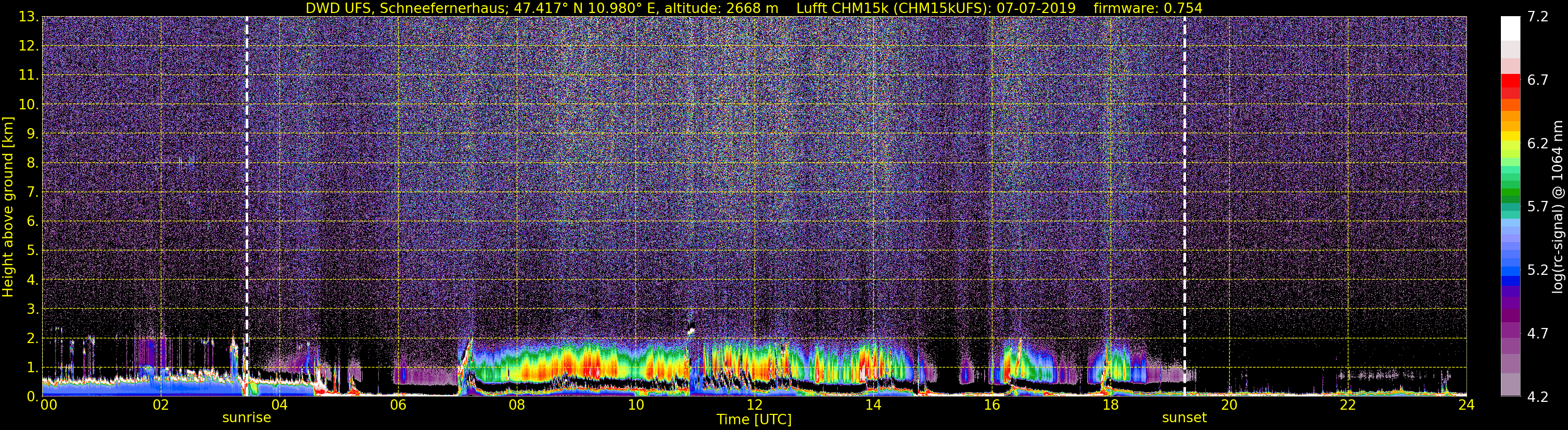The height and width of the screenshot is (430, 1568).
Task: Click the '20' time tick label
Action: click(1229, 406)
